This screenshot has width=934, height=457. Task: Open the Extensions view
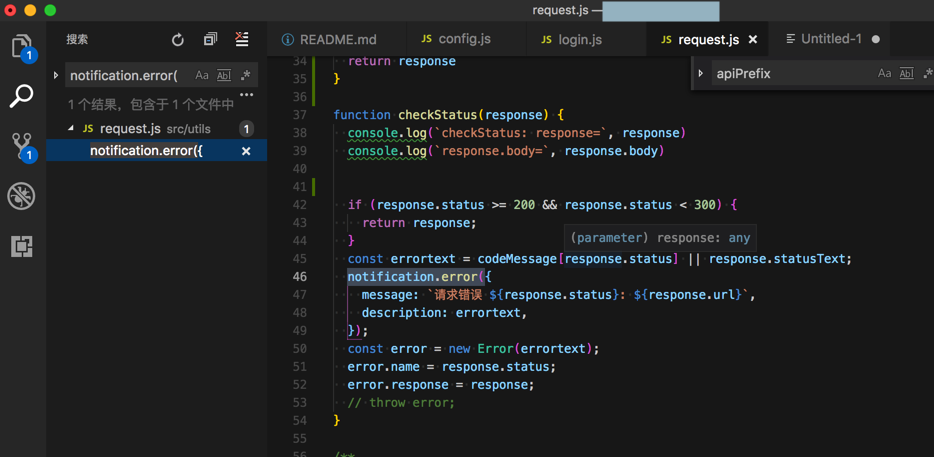[x=22, y=246]
